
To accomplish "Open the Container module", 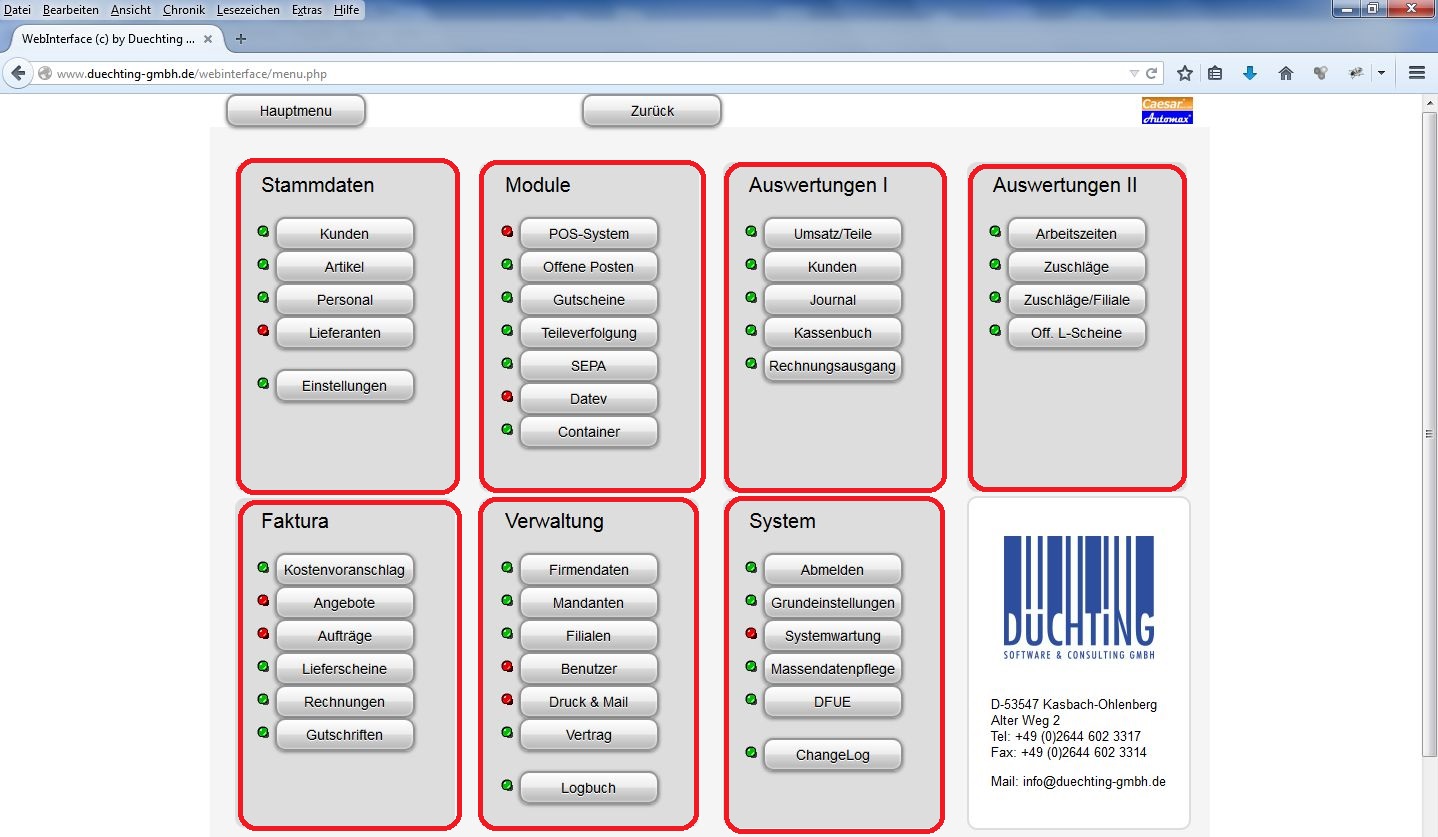I will coord(589,432).
